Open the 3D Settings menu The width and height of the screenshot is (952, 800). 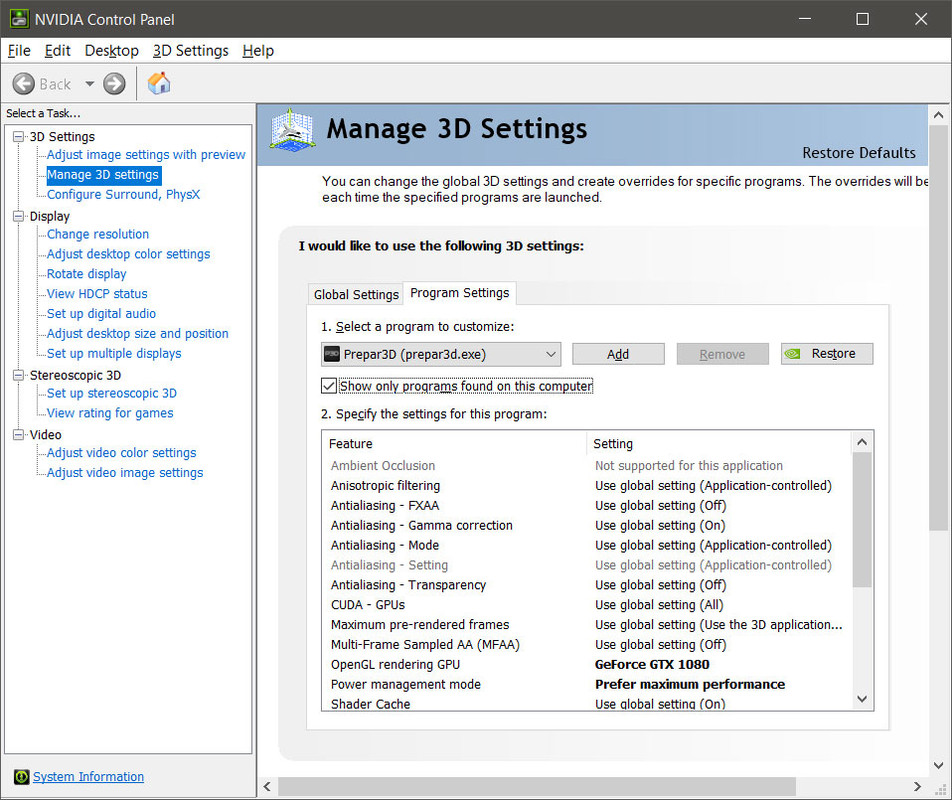pyautogui.click(x=191, y=50)
